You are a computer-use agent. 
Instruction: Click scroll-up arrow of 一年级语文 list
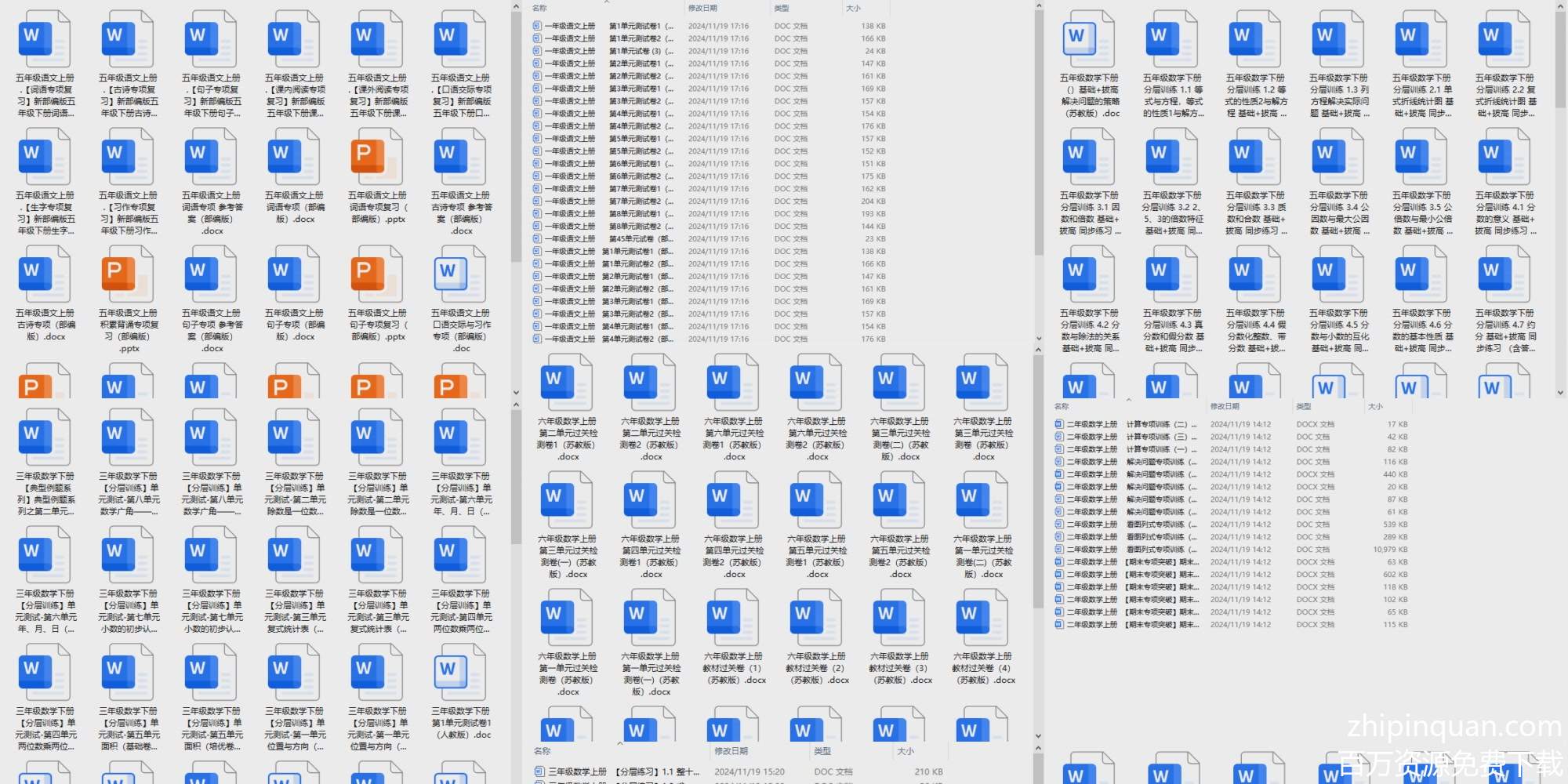click(1039, 6)
